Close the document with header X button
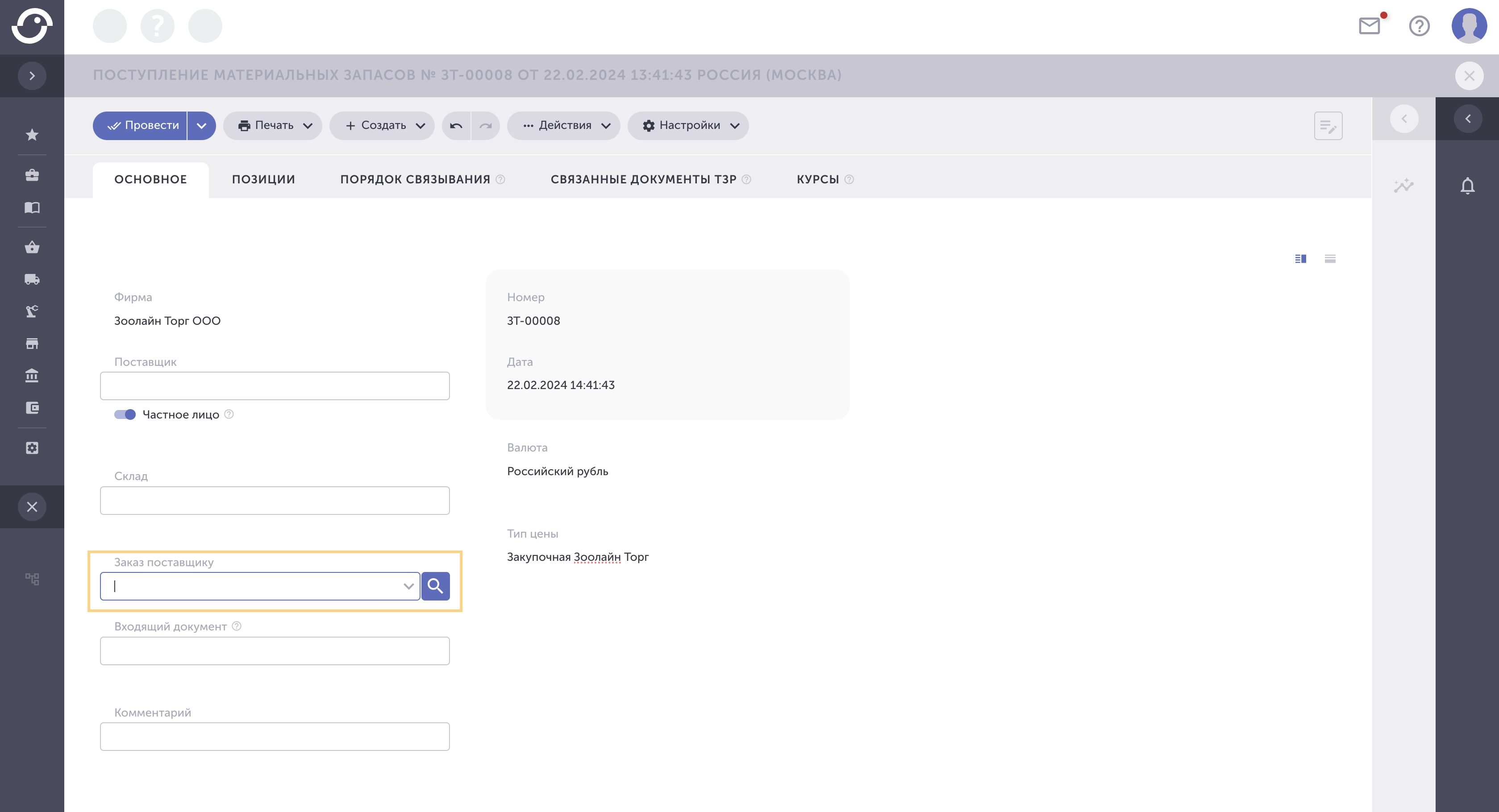Viewport: 1499px width, 812px height. [x=1469, y=75]
